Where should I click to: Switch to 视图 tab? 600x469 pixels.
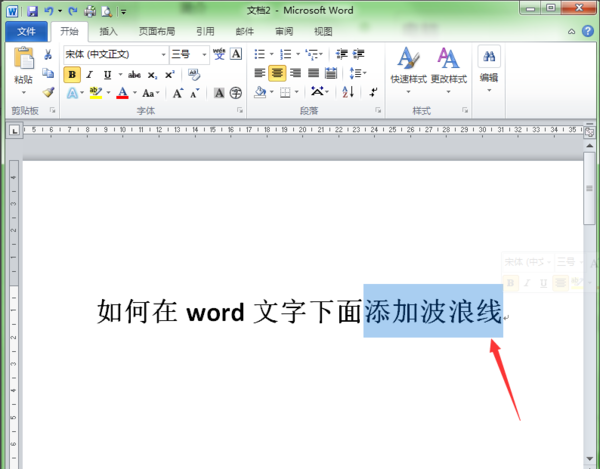point(323,31)
